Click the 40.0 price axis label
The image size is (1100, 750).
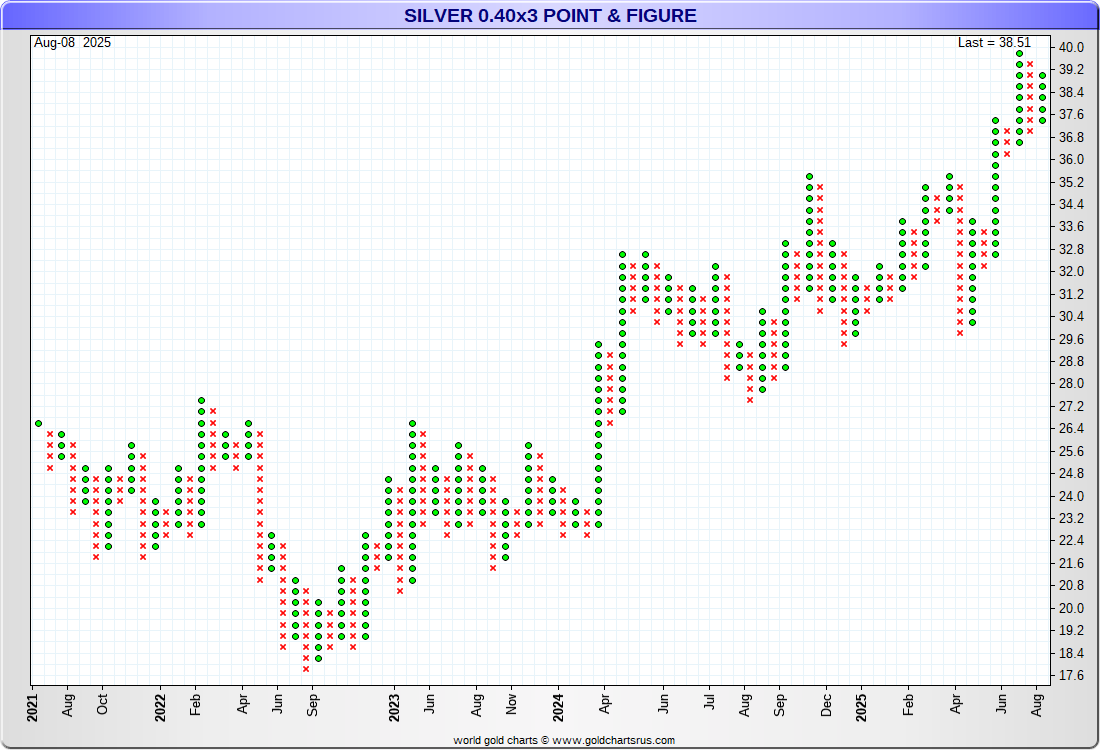[1071, 48]
